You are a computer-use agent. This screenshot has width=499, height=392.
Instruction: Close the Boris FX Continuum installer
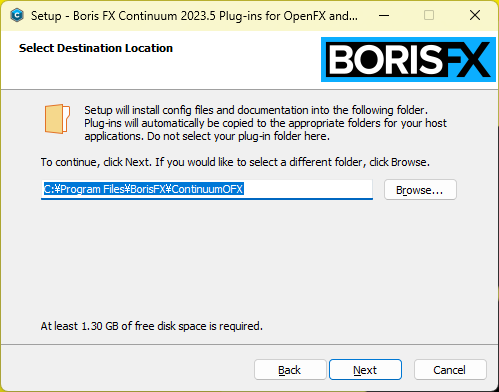tap(475, 15)
